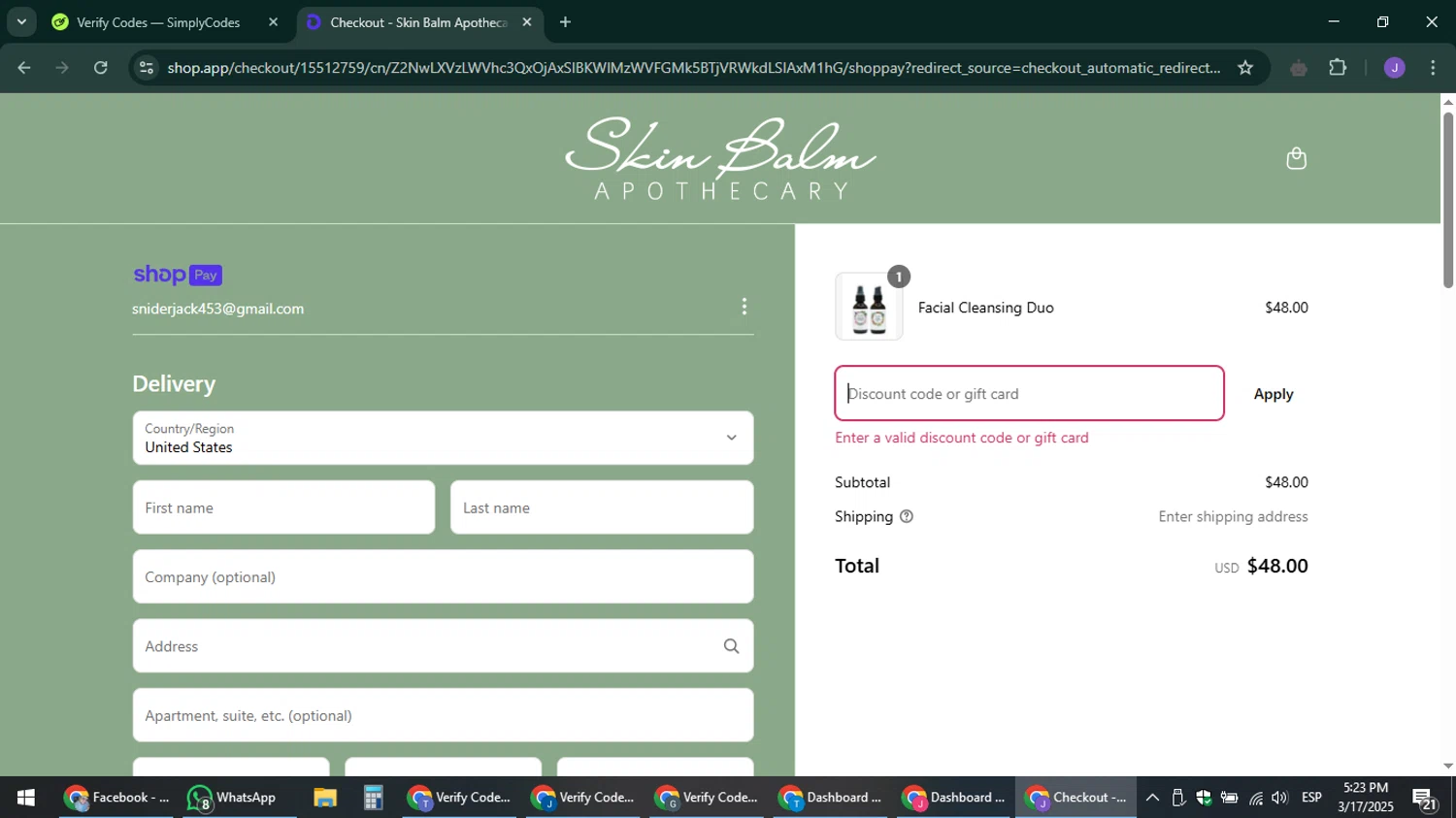The width and height of the screenshot is (1456, 818).
Task: Click the Apartment, suite field
Action: pos(443,715)
